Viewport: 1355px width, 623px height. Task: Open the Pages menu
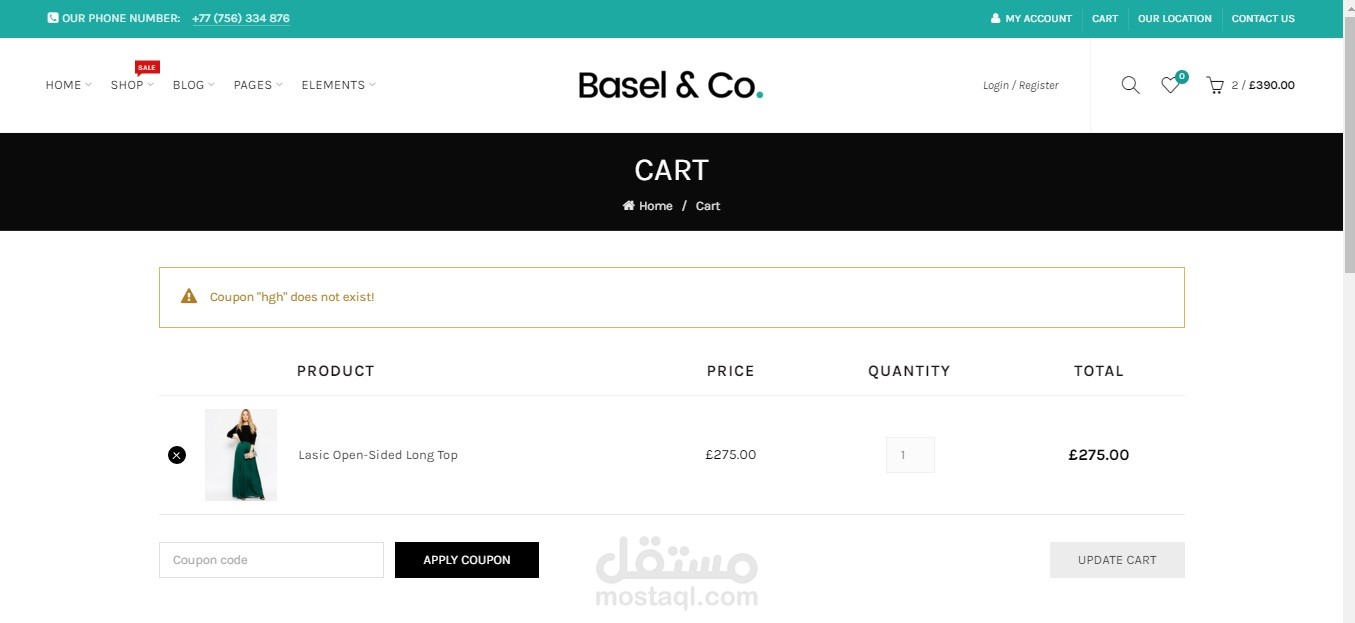[x=257, y=85]
